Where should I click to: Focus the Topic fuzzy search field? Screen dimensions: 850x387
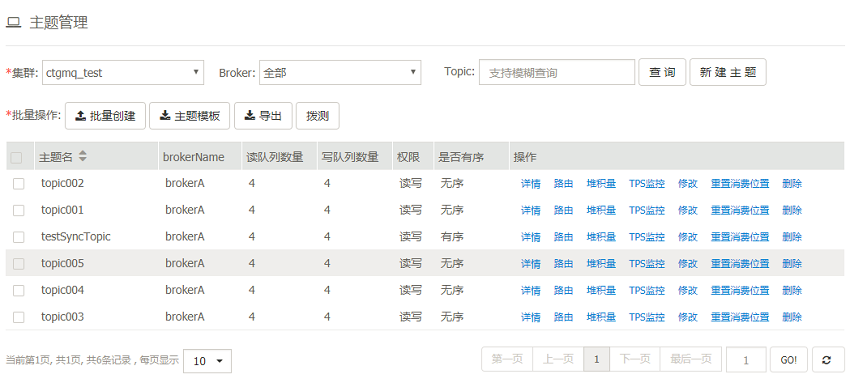[557, 73]
